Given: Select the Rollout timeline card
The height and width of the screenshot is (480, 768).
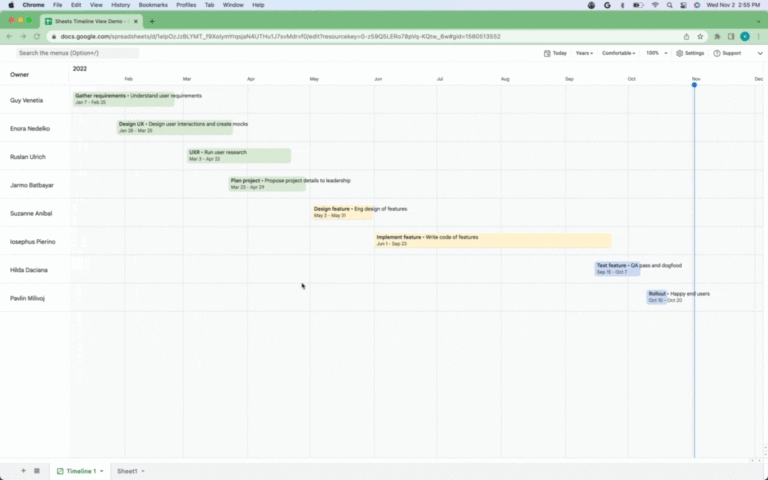Looking at the screenshot, I should (x=656, y=297).
